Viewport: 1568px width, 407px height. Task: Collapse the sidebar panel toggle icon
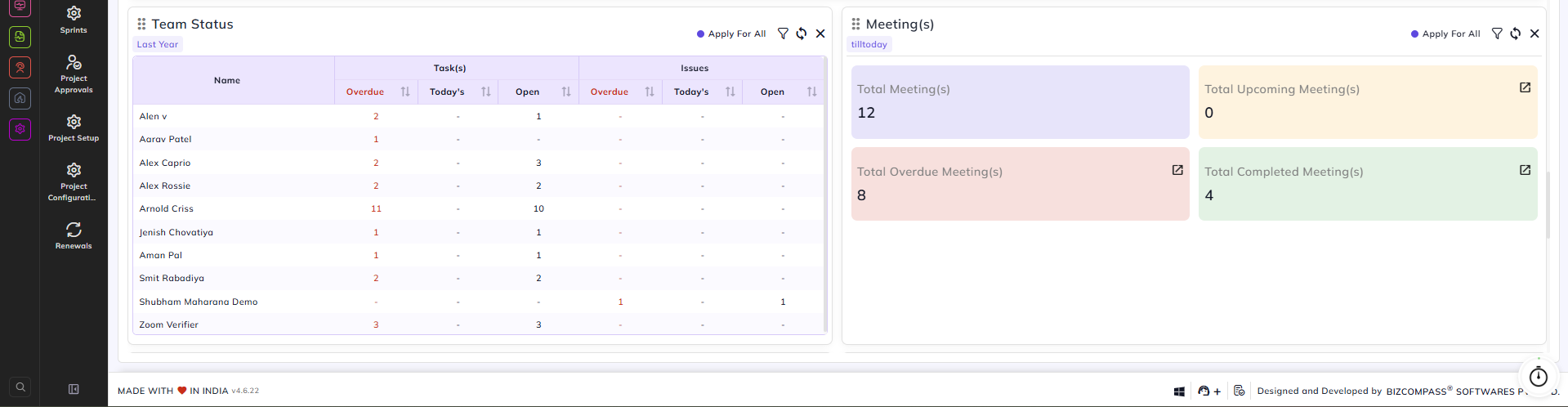74,389
